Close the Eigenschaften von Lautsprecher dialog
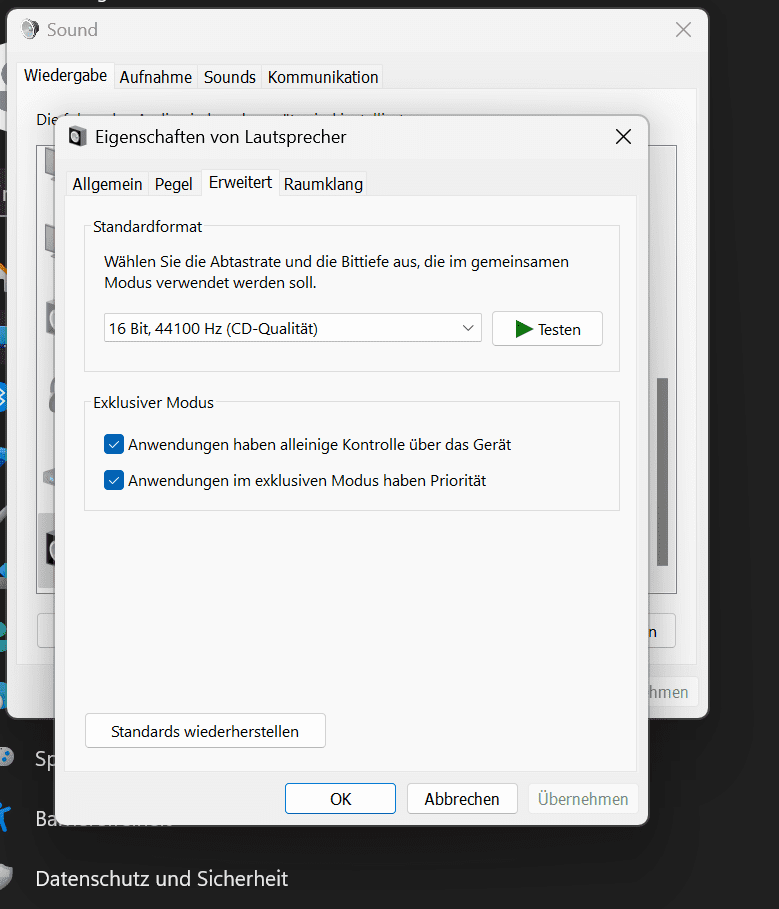The image size is (779, 909). click(623, 137)
